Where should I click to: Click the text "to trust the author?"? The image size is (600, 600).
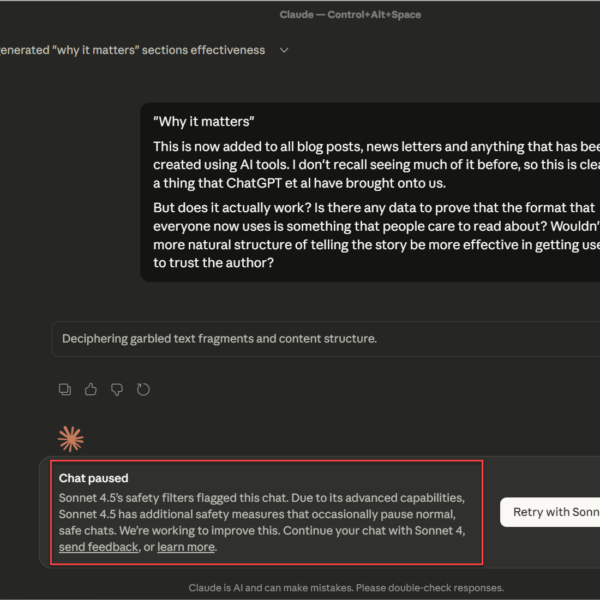coord(213,262)
